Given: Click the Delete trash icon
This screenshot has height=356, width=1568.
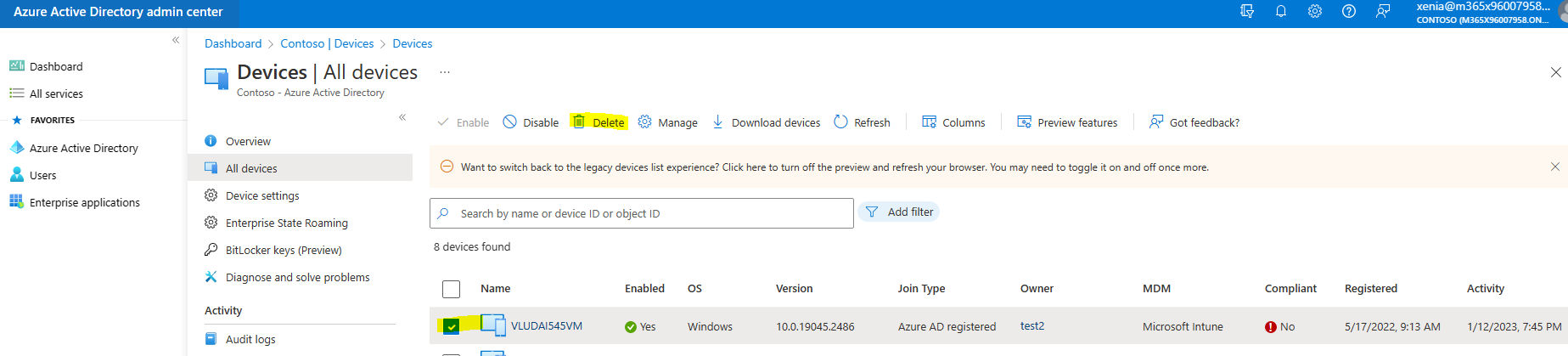Looking at the screenshot, I should 579,122.
